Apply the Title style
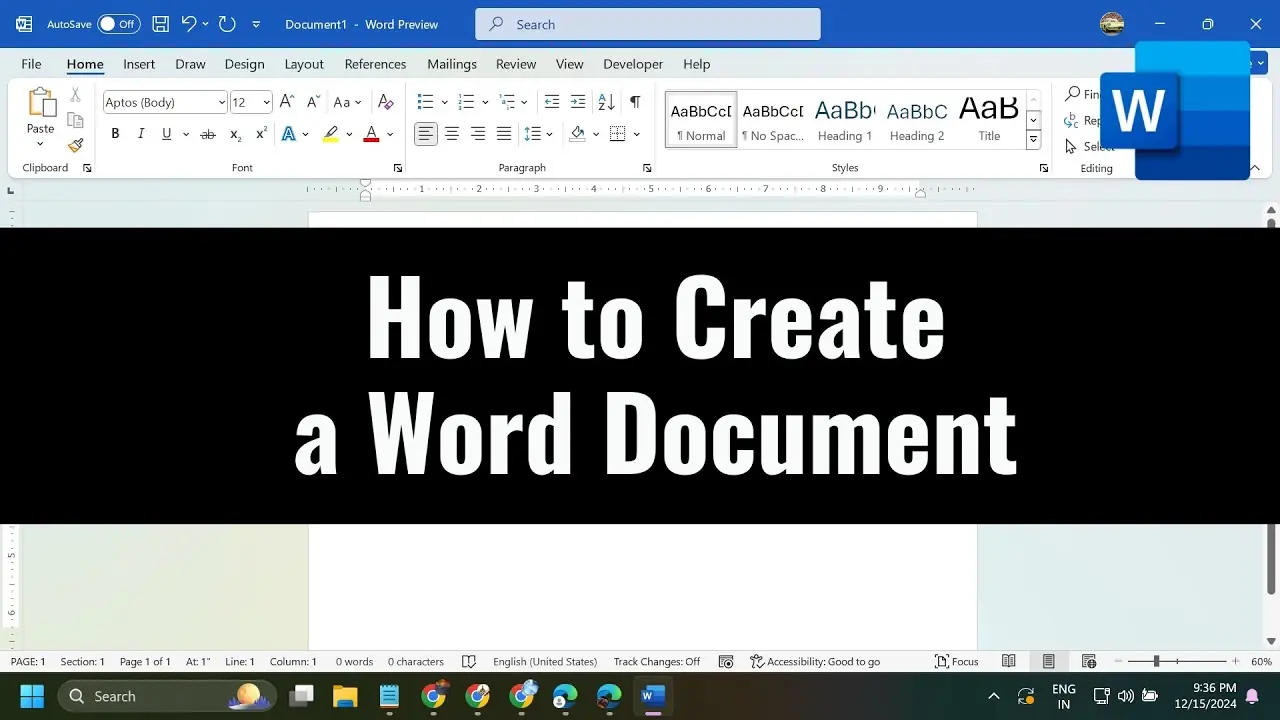This screenshot has height=720, width=1280. pos(989,120)
